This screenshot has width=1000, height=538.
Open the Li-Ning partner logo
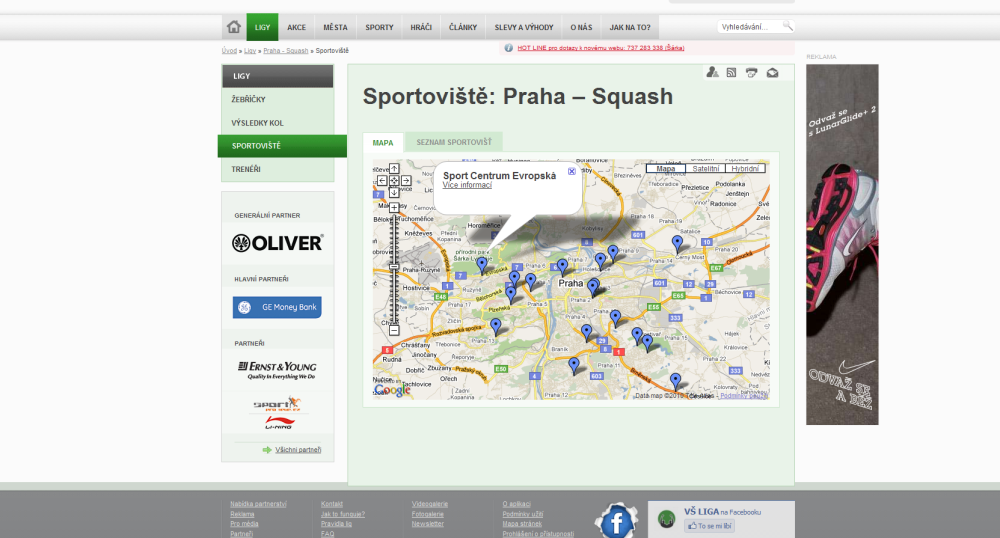[279, 423]
